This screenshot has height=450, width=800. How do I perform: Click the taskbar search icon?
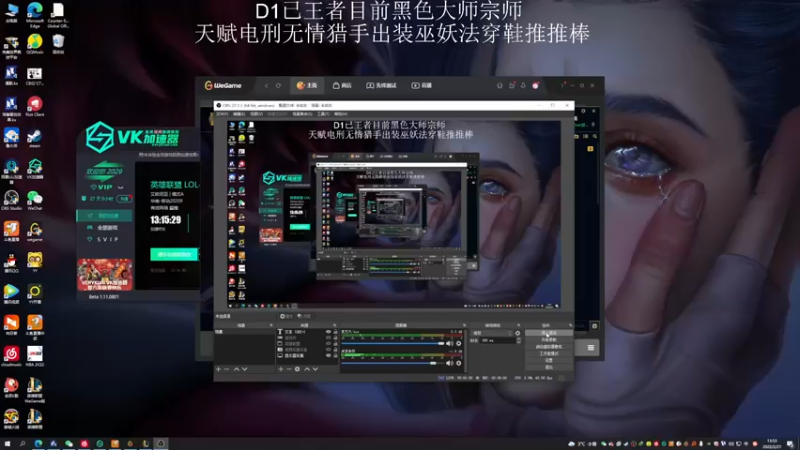tap(22, 444)
